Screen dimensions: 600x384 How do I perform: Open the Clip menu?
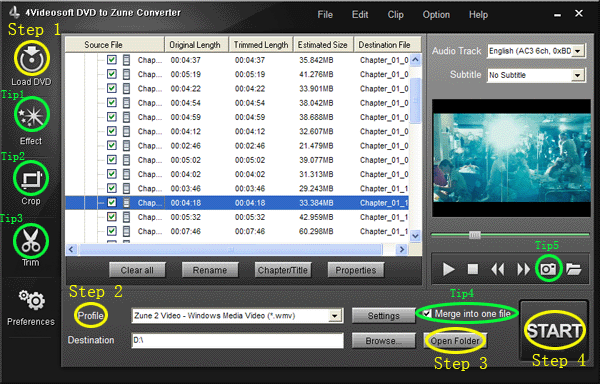click(395, 15)
